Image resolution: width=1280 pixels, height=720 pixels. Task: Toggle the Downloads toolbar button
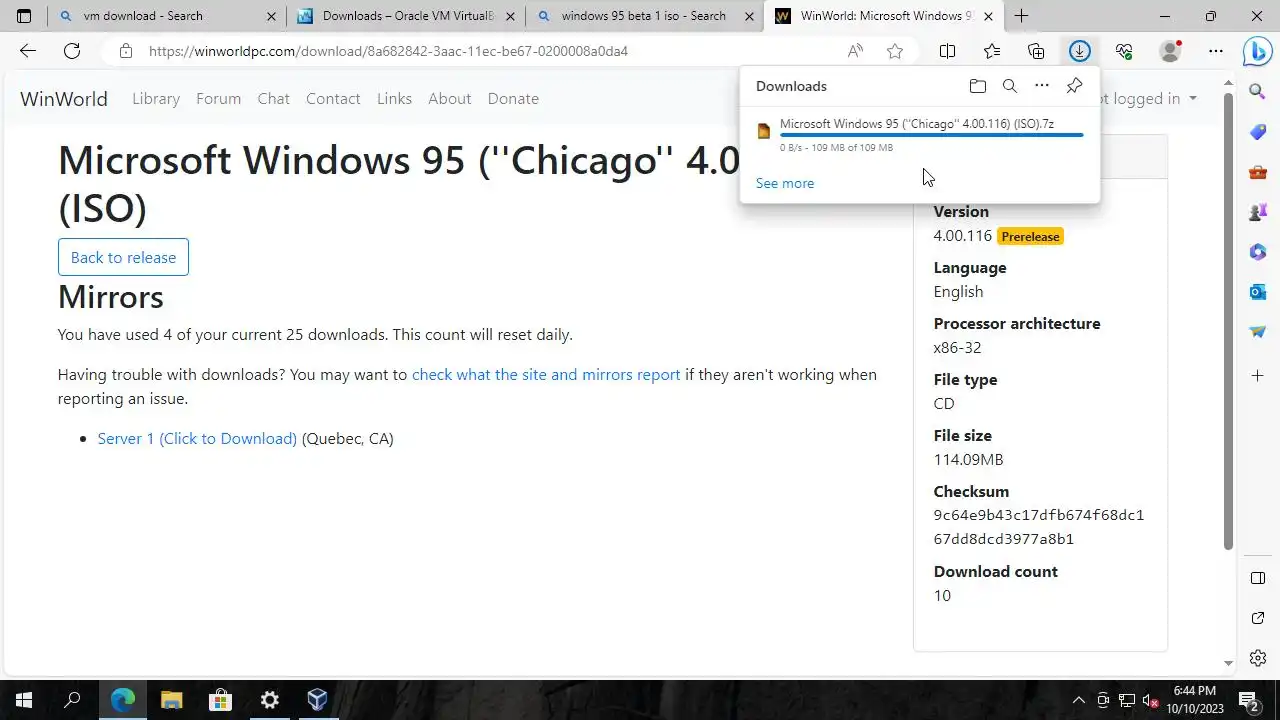tap(1079, 51)
